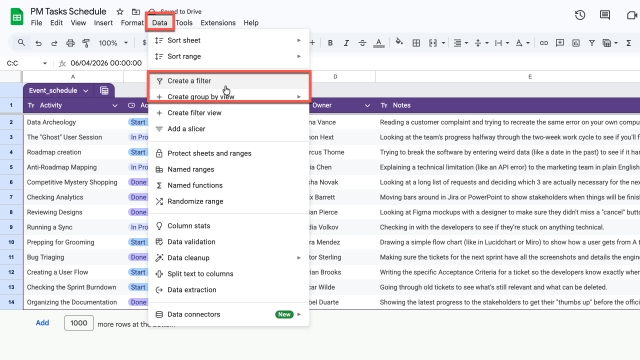Select Create a filter
Image resolution: width=640 pixels, height=360 pixels.
[x=229, y=81]
